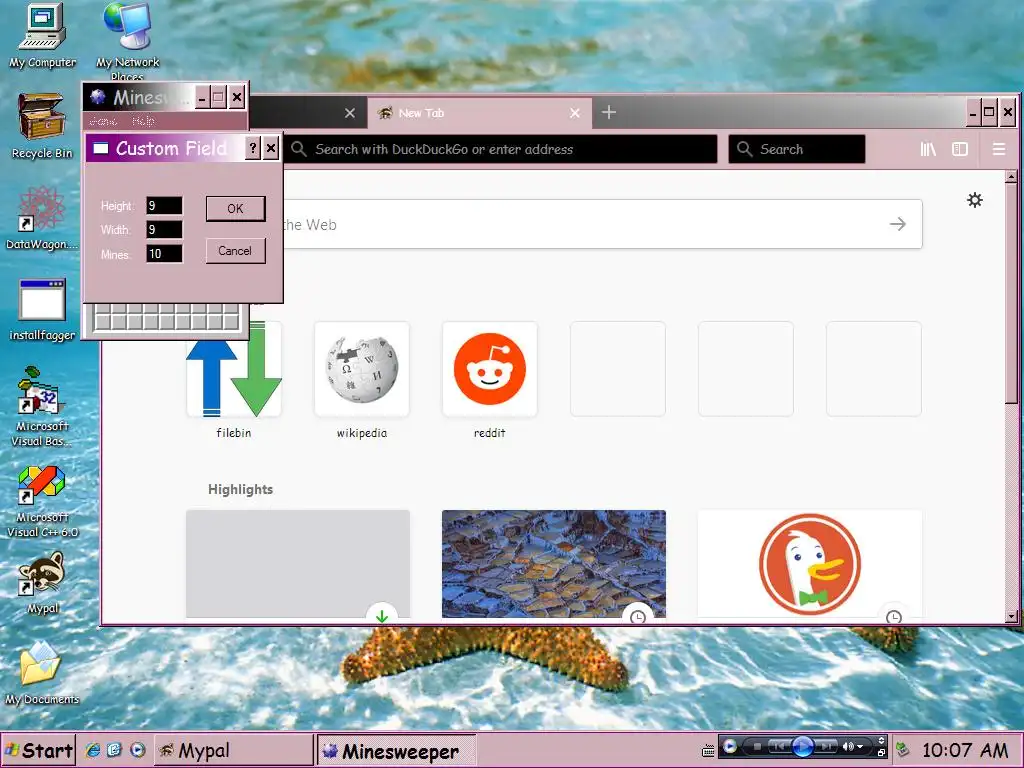Screen dimensions: 1024x768
Task: Open the browser hamburger menu
Action: 999,150
